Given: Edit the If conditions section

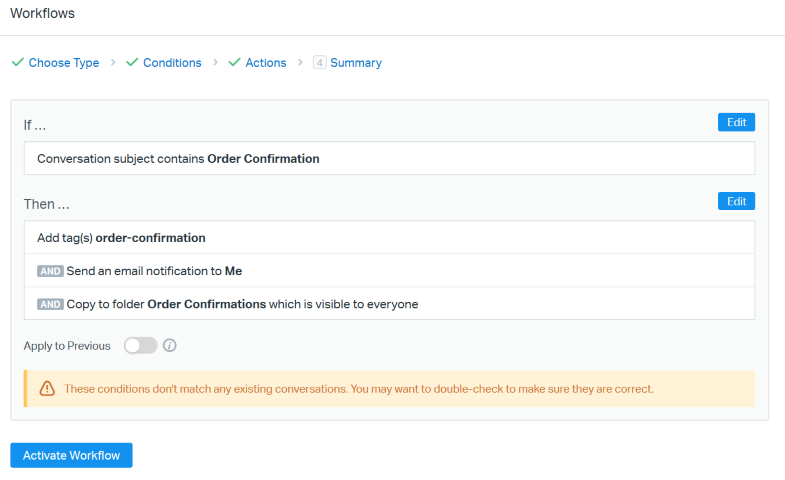Looking at the screenshot, I should [736, 122].
